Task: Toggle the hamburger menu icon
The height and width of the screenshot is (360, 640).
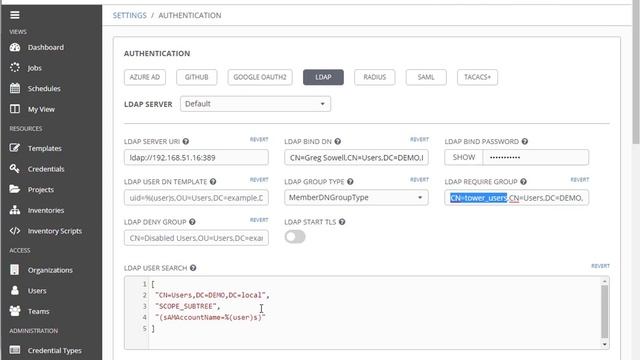Action: [15, 15]
